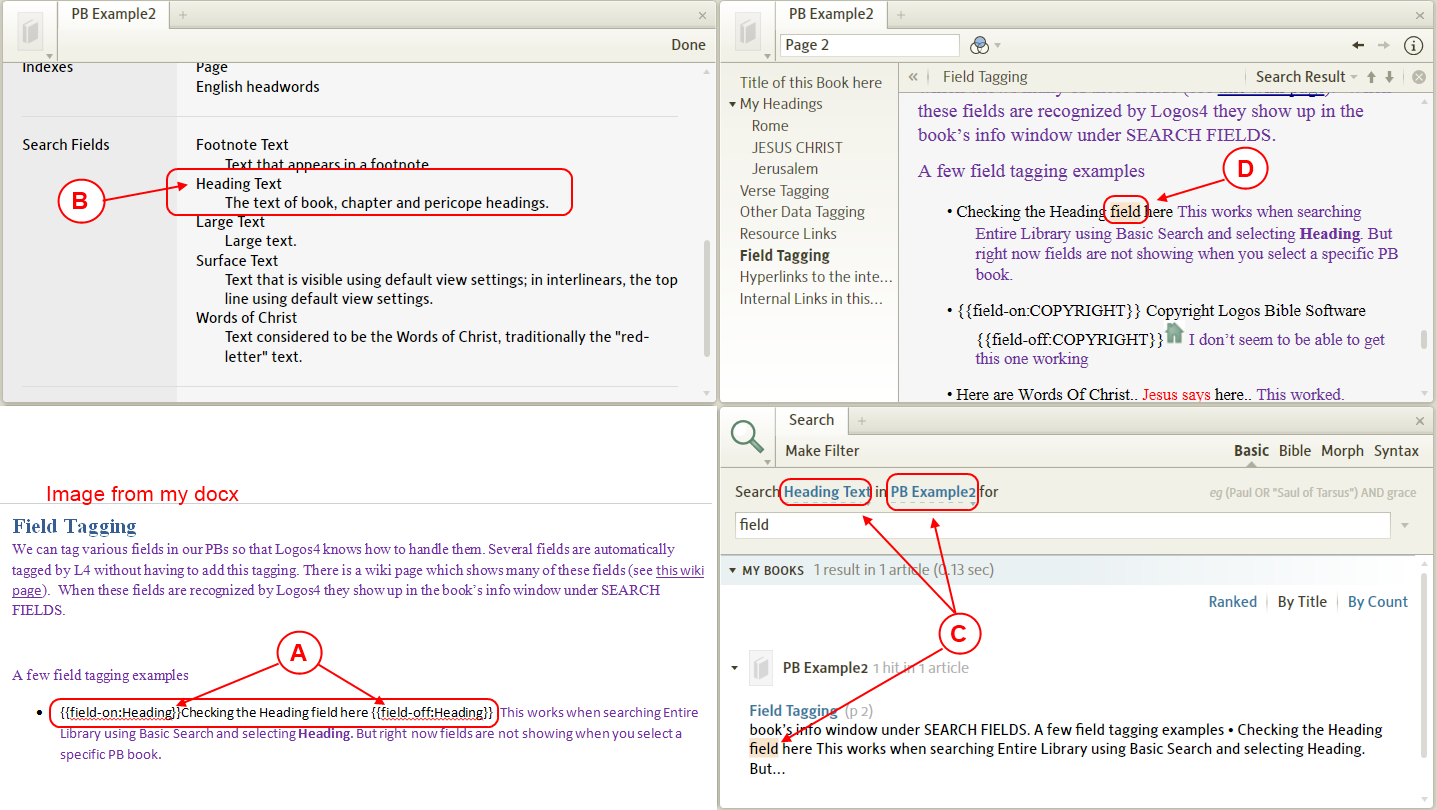
Task: Click Field Tagging label in locator bar
Action: pyautogui.click(x=984, y=77)
